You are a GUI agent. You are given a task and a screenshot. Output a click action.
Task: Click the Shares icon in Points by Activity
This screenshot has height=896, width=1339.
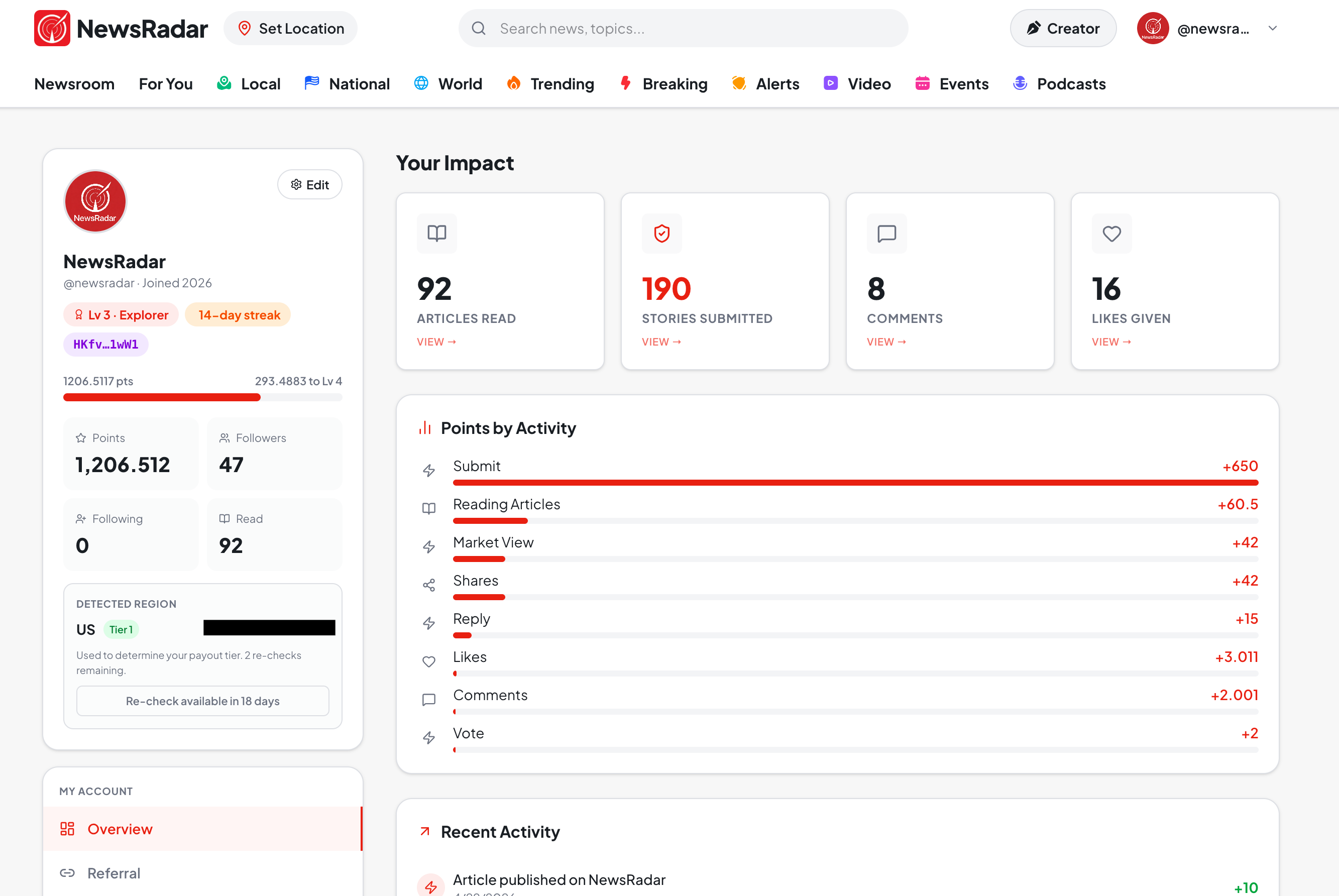[x=428, y=585]
